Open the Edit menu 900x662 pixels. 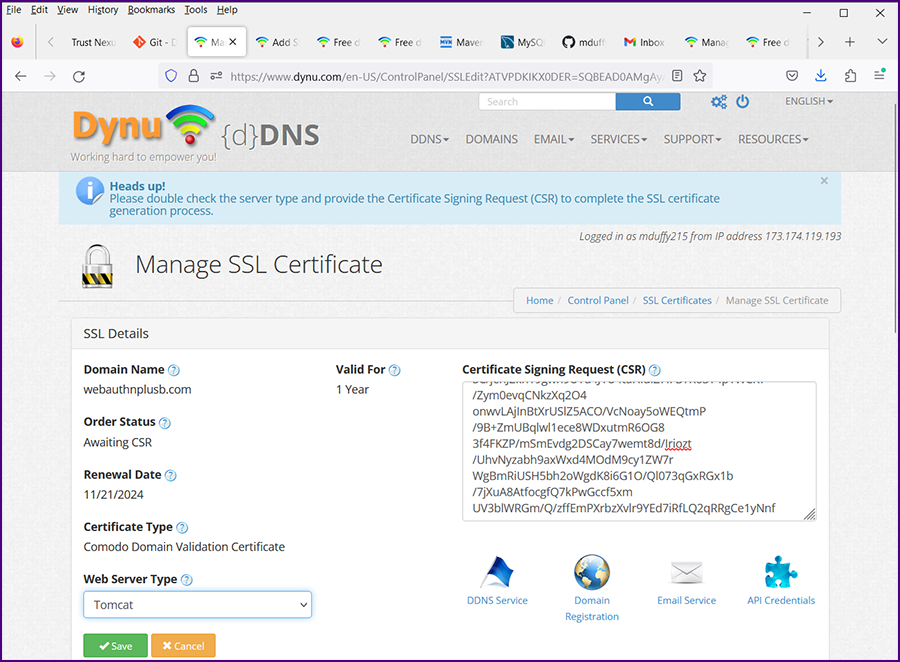tap(39, 10)
